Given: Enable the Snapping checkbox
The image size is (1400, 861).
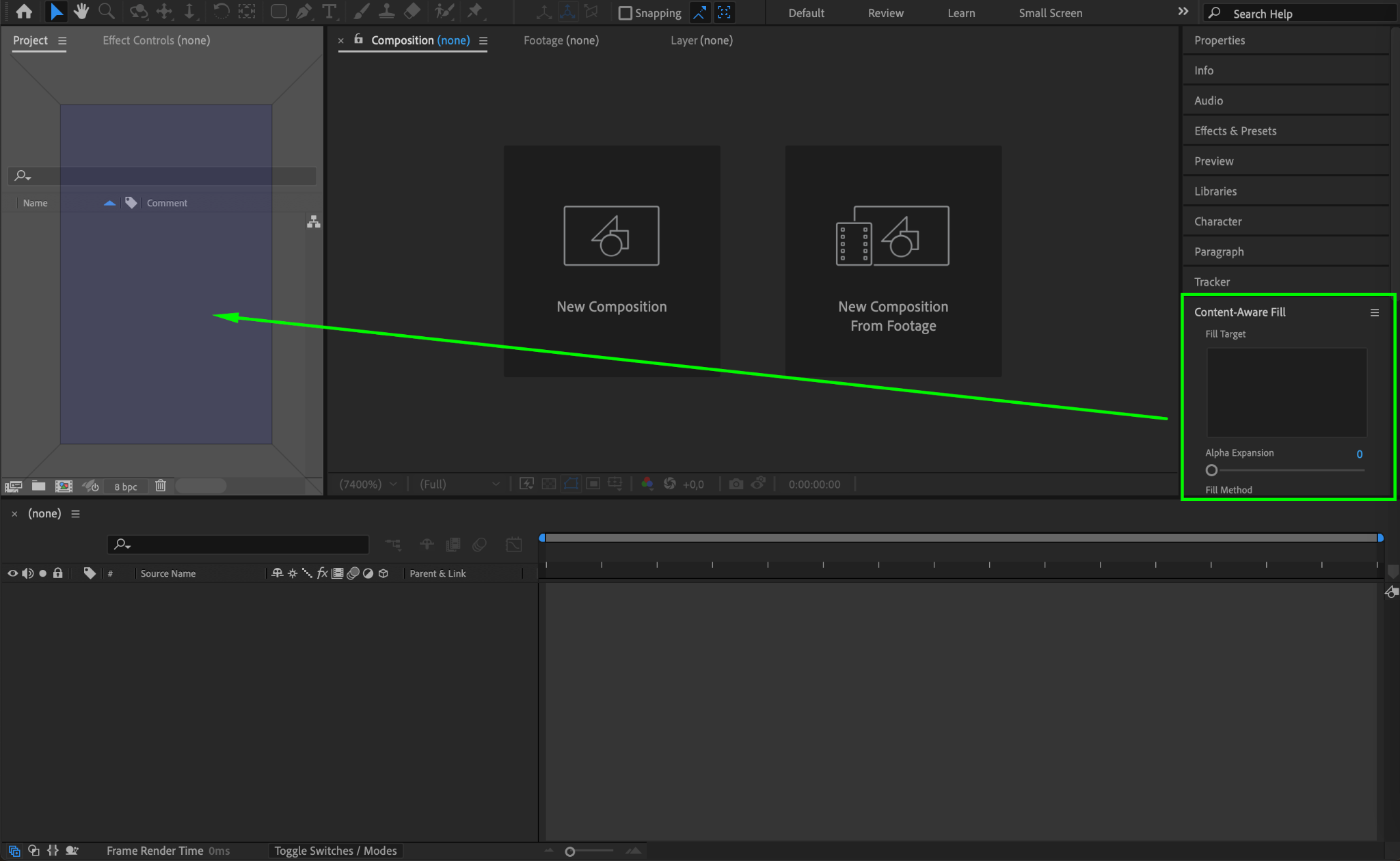Looking at the screenshot, I should pyautogui.click(x=625, y=13).
